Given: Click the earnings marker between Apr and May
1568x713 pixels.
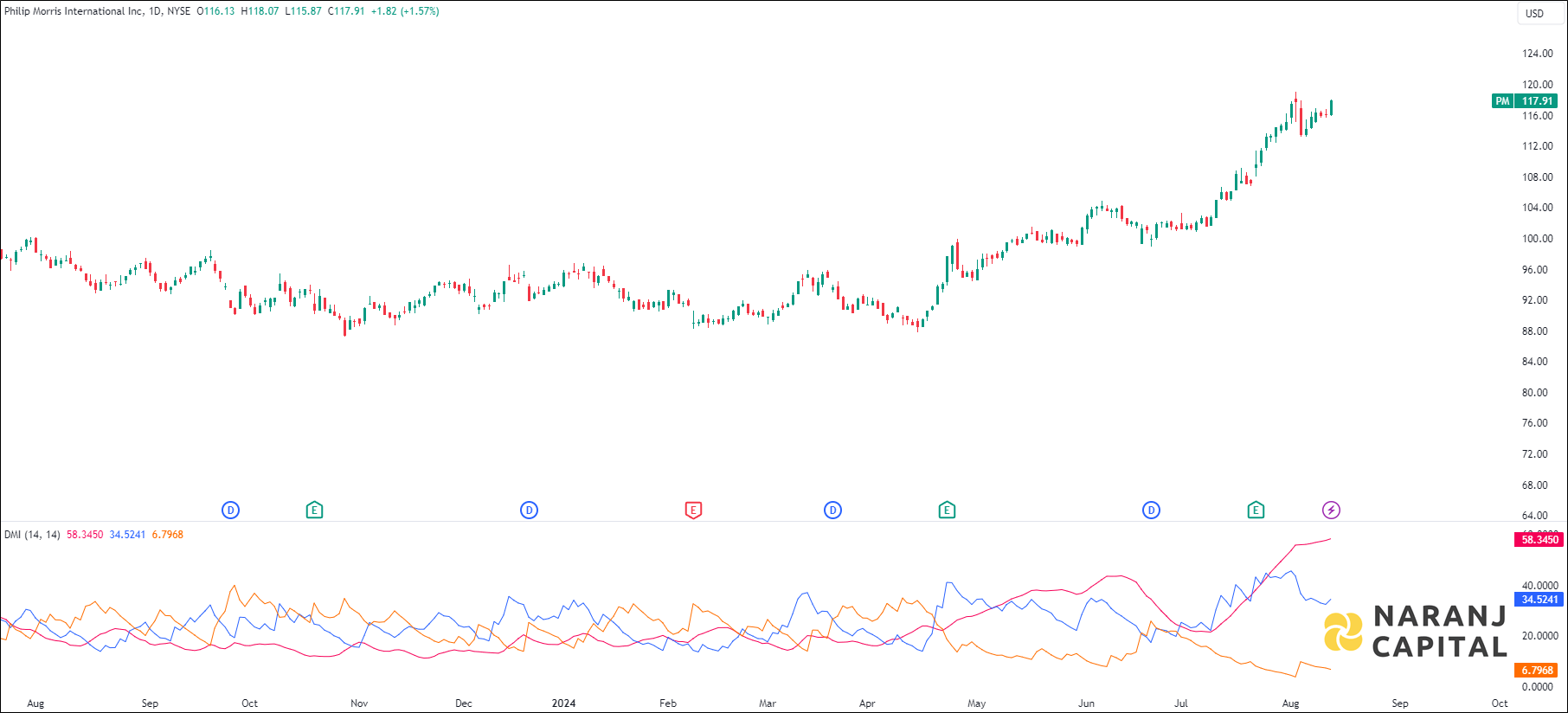Looking at the screenshot, I should pos(947,511).
